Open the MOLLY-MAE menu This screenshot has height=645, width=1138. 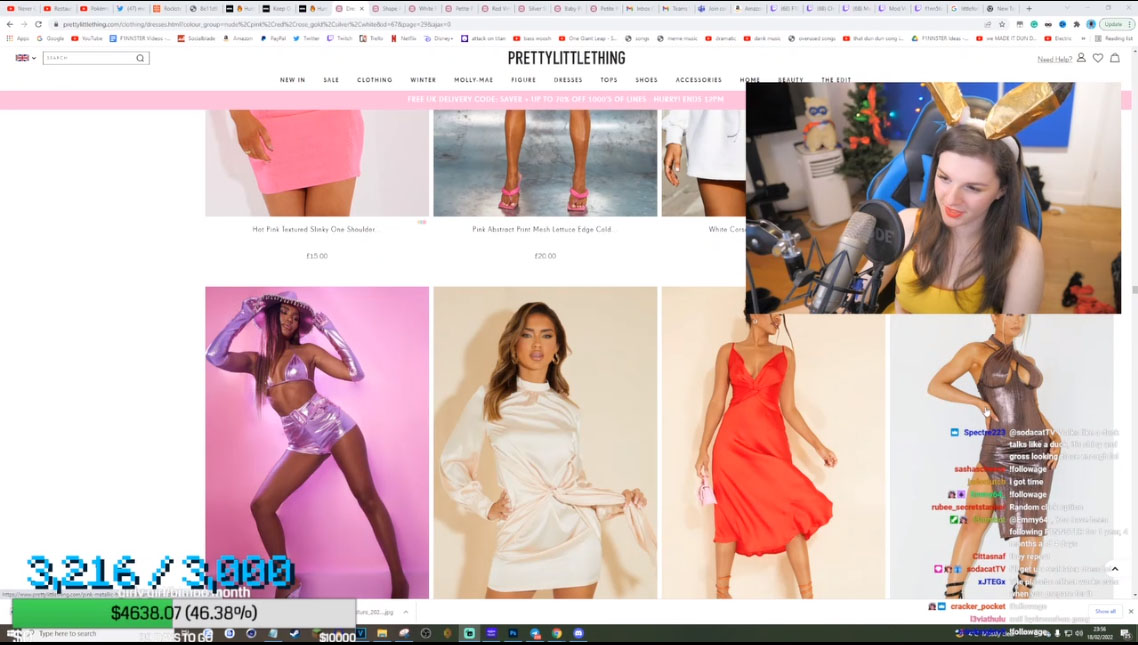473,80
